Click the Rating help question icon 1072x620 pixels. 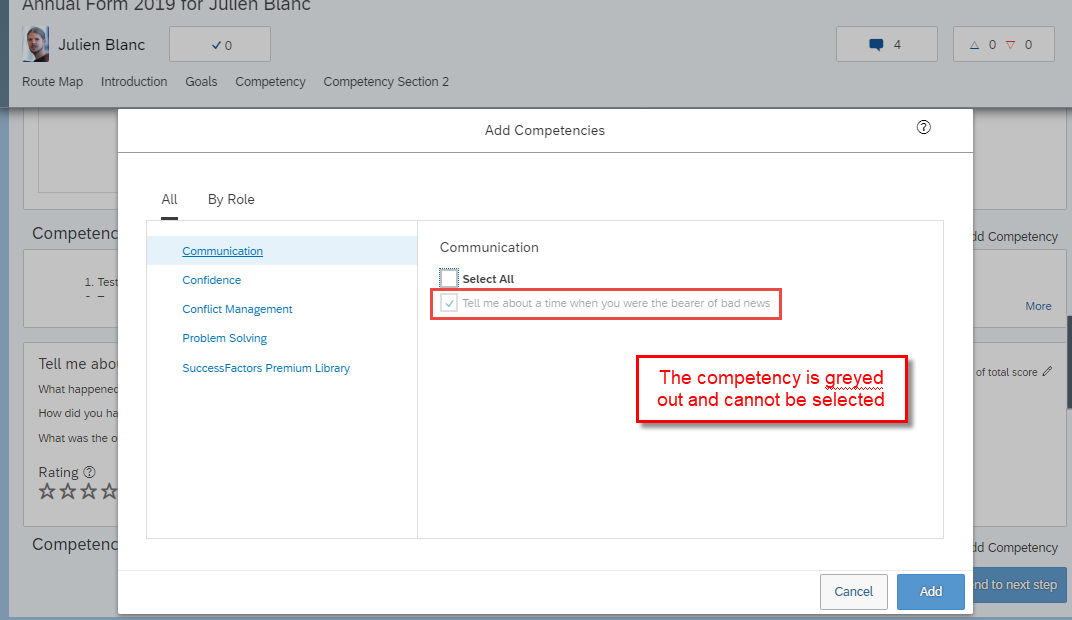coord(90,472)
